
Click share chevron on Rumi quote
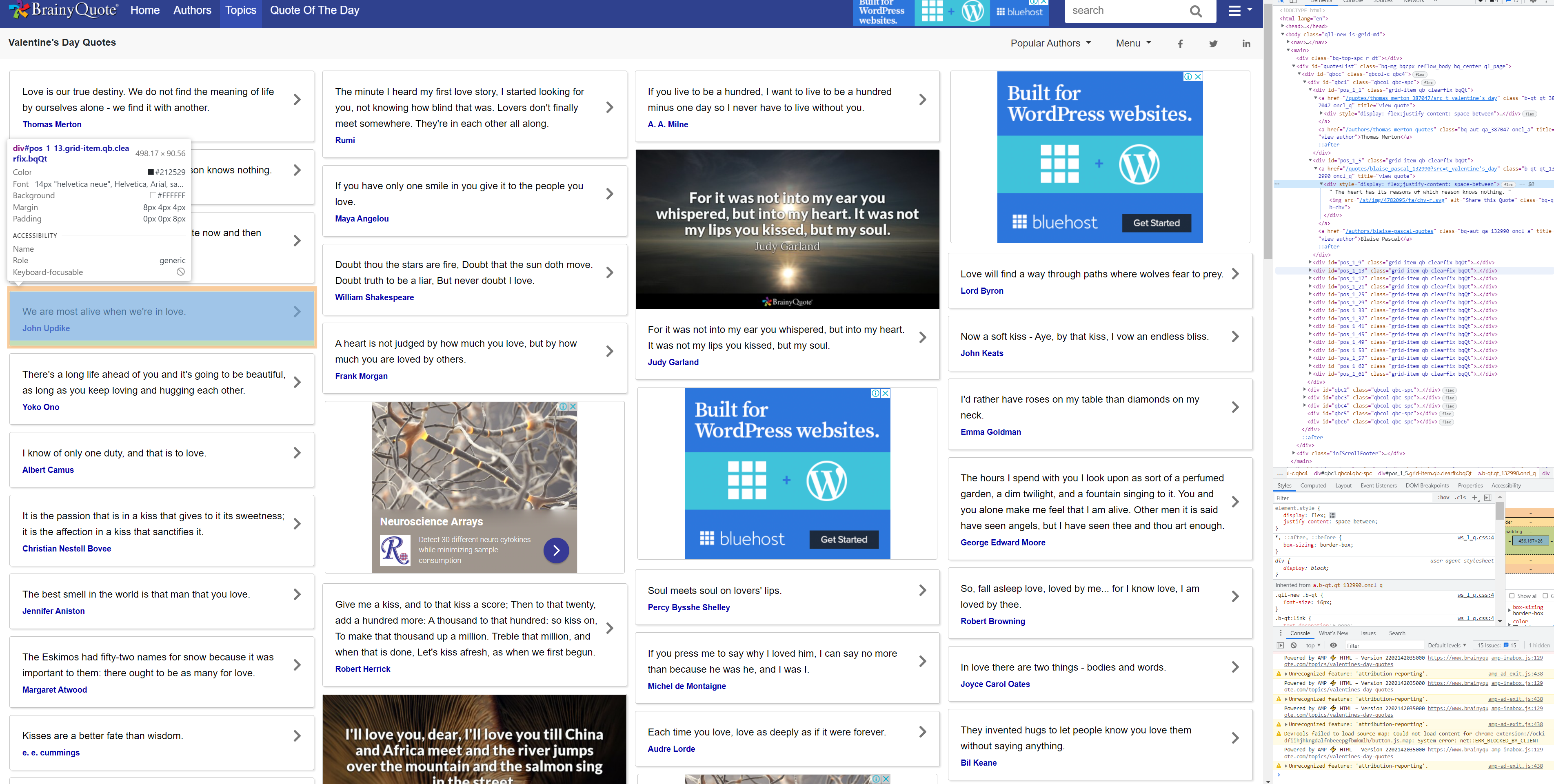(610, 107)
